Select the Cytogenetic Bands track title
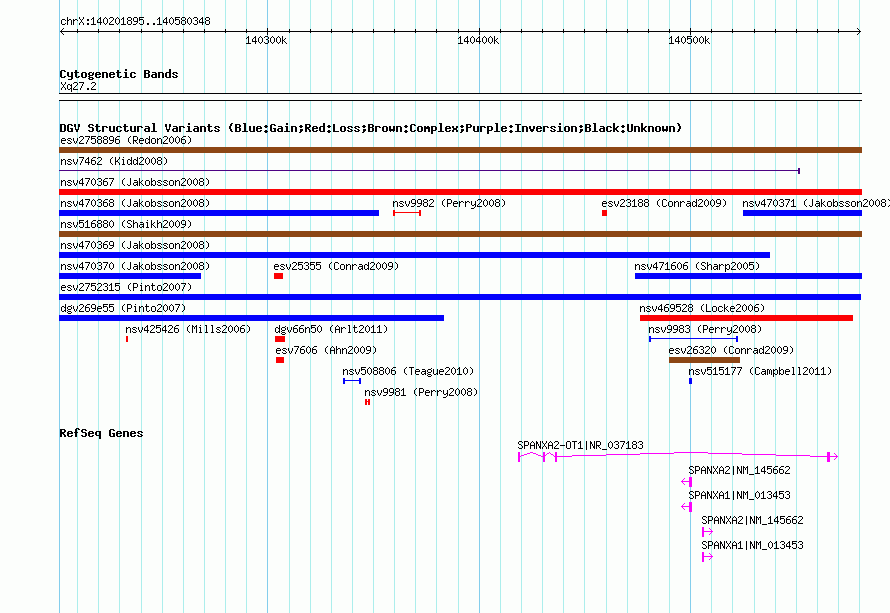Screen dimensions: 890x613 tap(119, 74)
